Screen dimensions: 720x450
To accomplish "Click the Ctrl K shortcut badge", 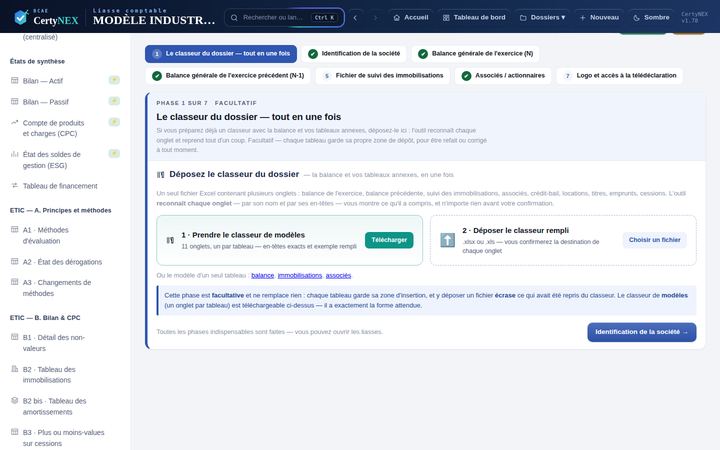I will click(325, 17).
